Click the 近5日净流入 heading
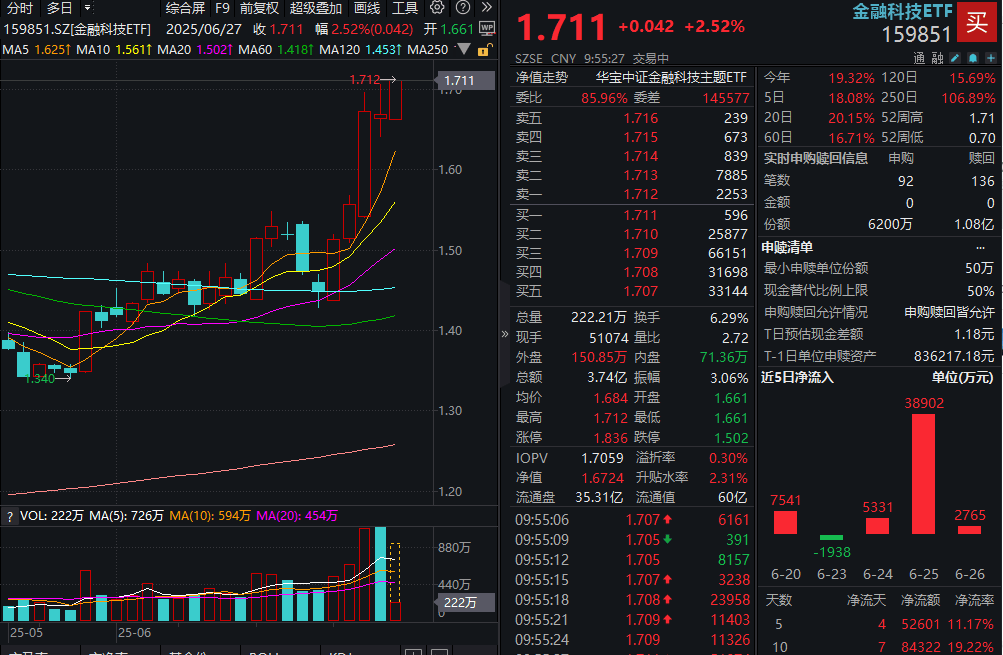Screen dimensions: 1003x655 798,377
